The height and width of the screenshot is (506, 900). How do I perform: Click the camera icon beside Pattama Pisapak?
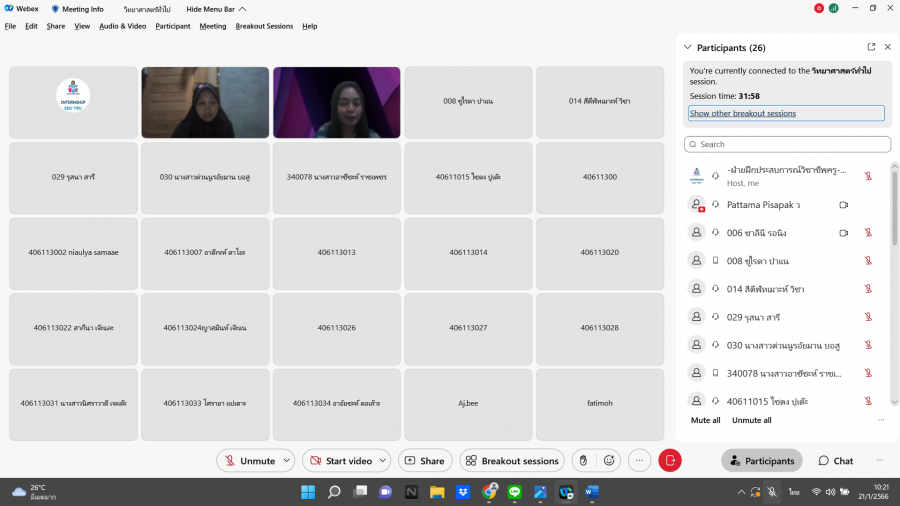click(843, 205)
